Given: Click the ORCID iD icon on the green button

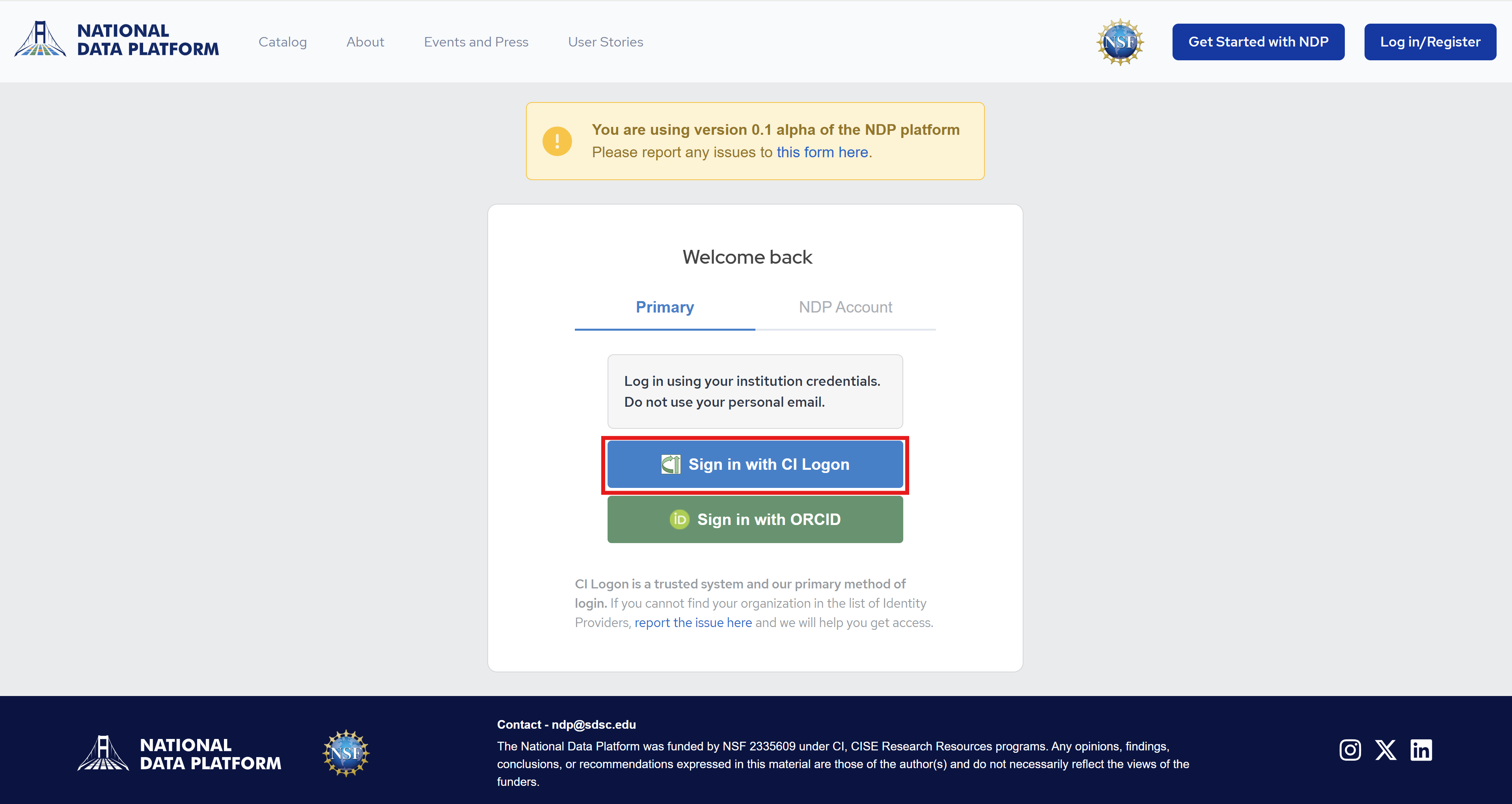Looking at the screenshot, I should point(679,519).
